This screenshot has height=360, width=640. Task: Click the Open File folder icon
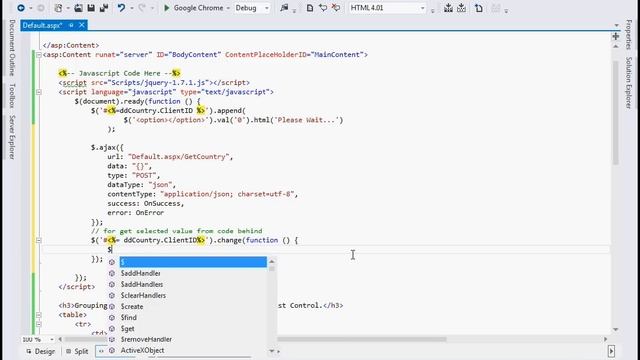[x=78, y=8]
